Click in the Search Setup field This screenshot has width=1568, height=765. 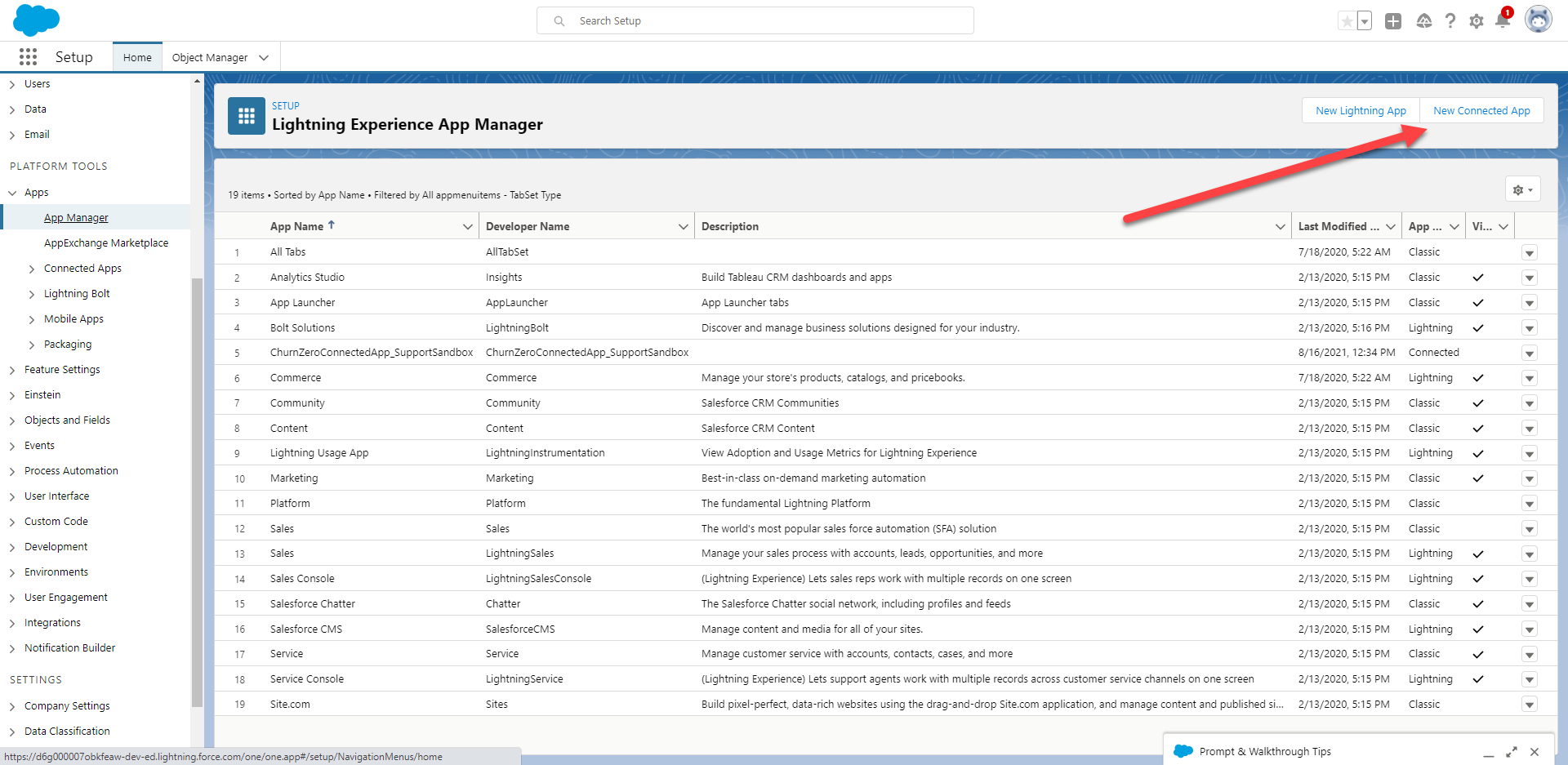click(755, 20)
